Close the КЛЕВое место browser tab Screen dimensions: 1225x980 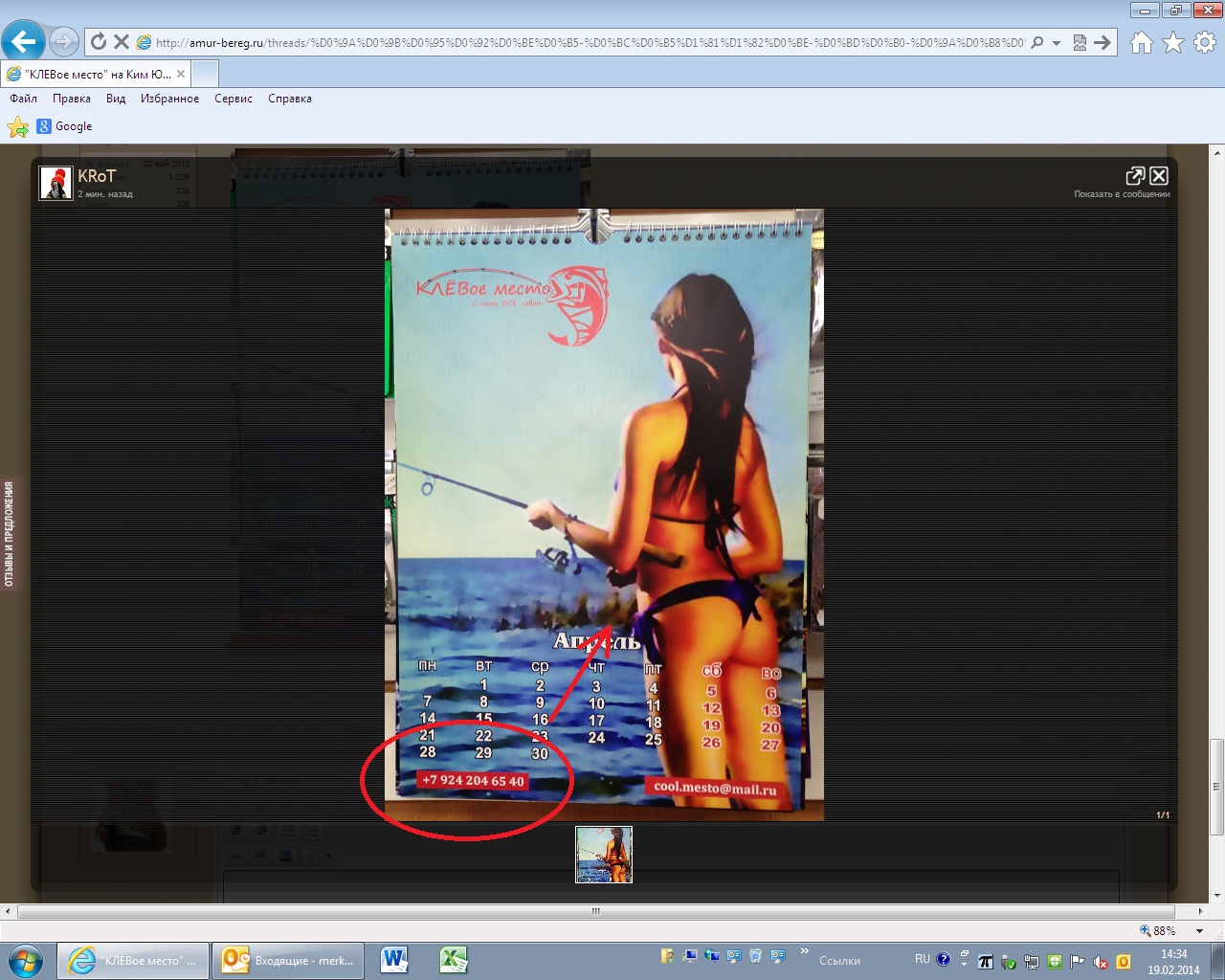pyautogui.click(x=181, y=74)
